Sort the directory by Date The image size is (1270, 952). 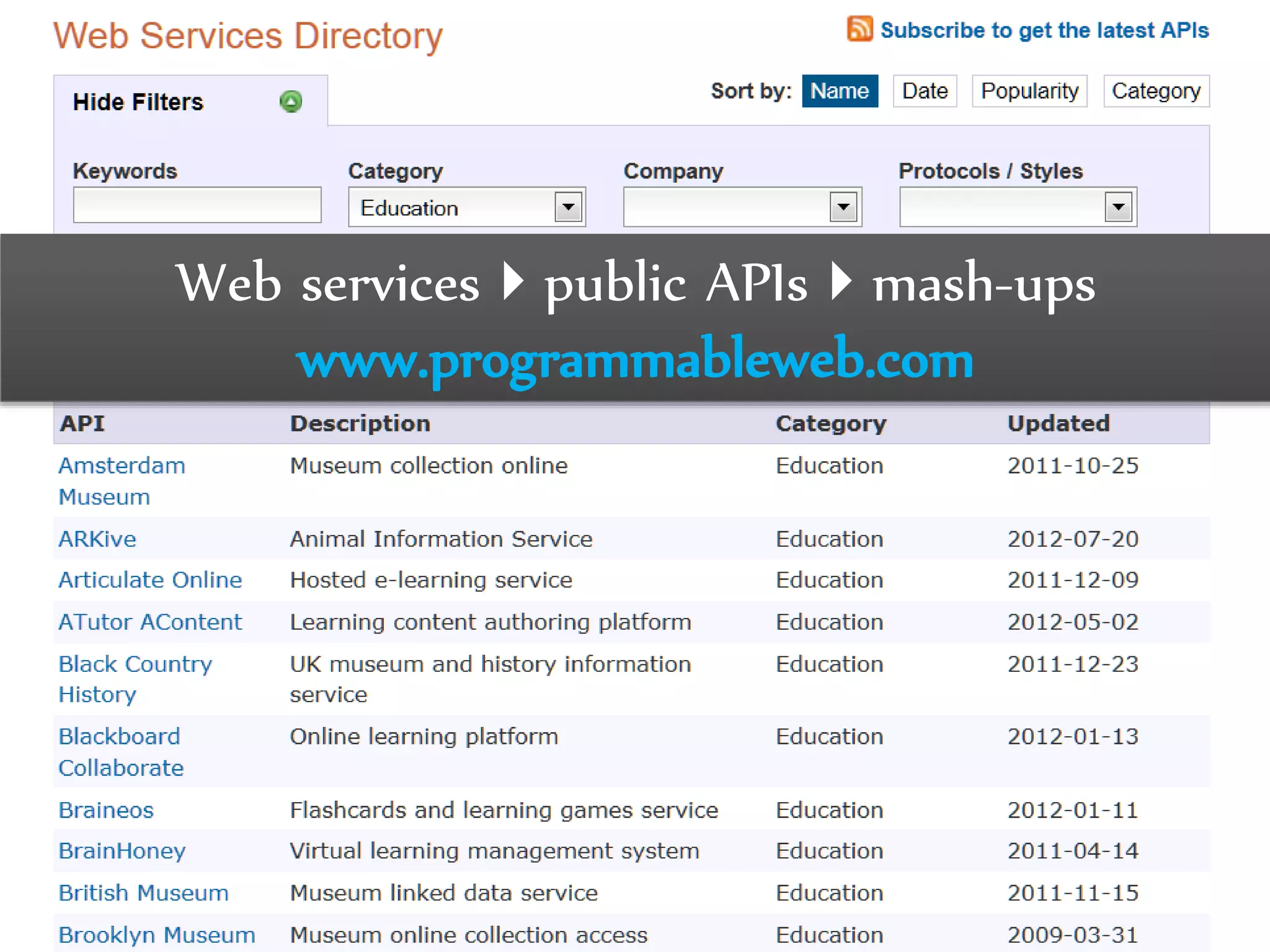(925, 91)
